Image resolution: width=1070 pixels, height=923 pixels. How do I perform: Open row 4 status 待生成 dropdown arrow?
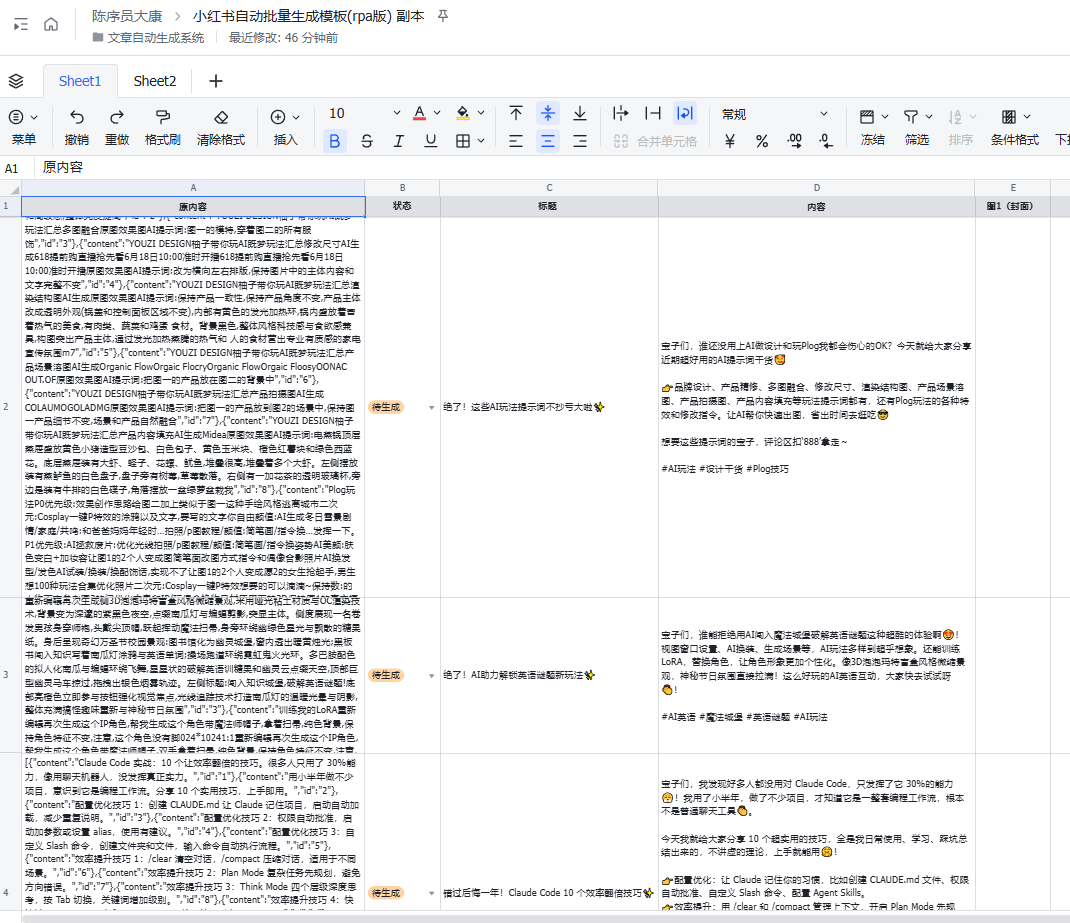coord(431,894)
